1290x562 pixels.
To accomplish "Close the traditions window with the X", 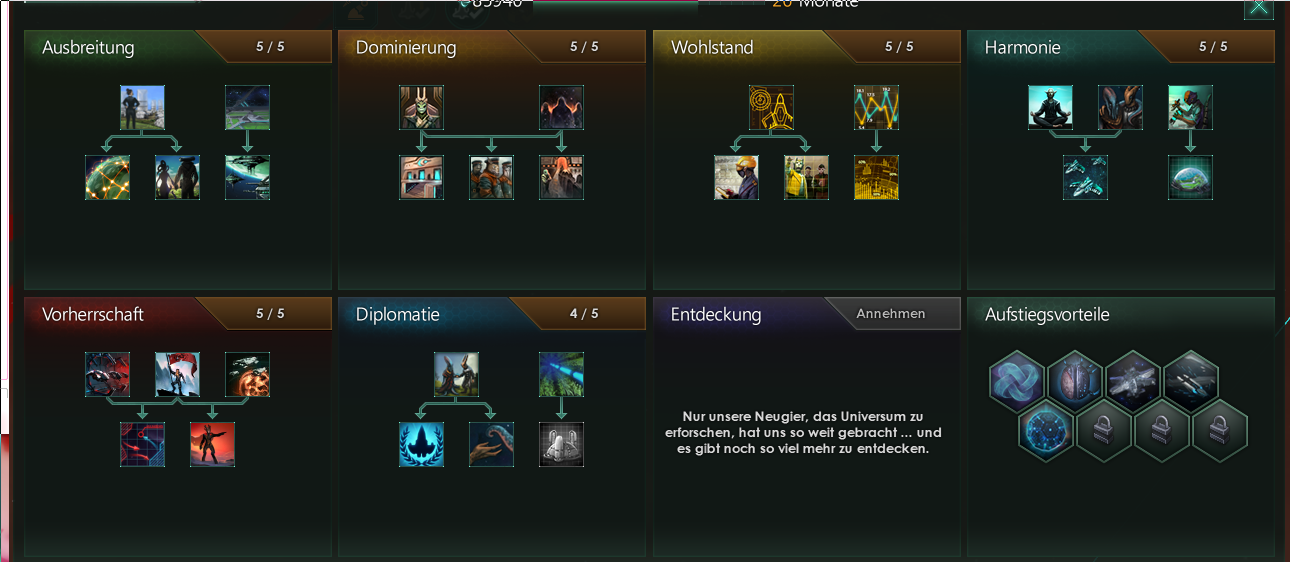I will coord(1259,7).
